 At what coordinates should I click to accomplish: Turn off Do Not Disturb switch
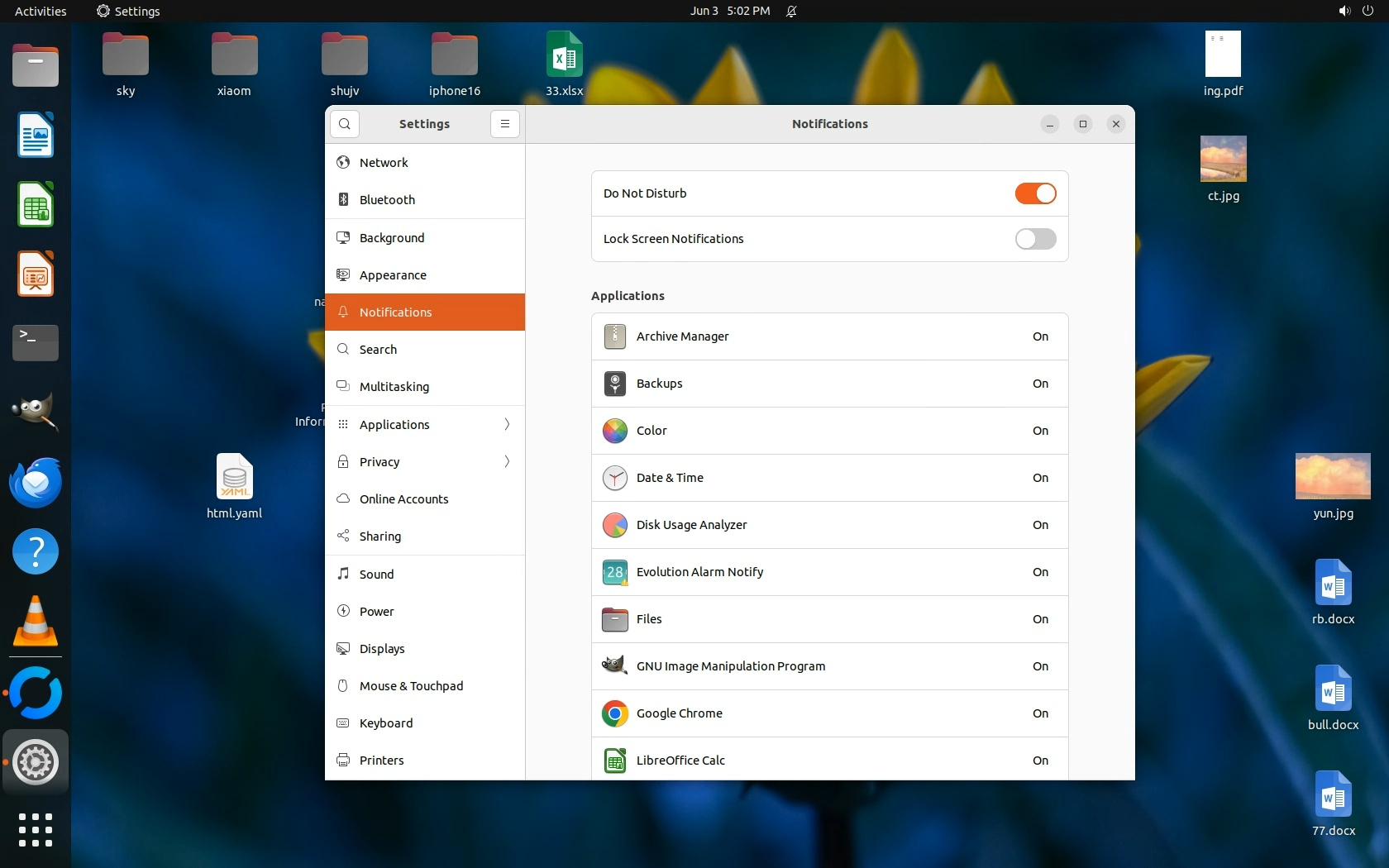[x=1035, y=193]
